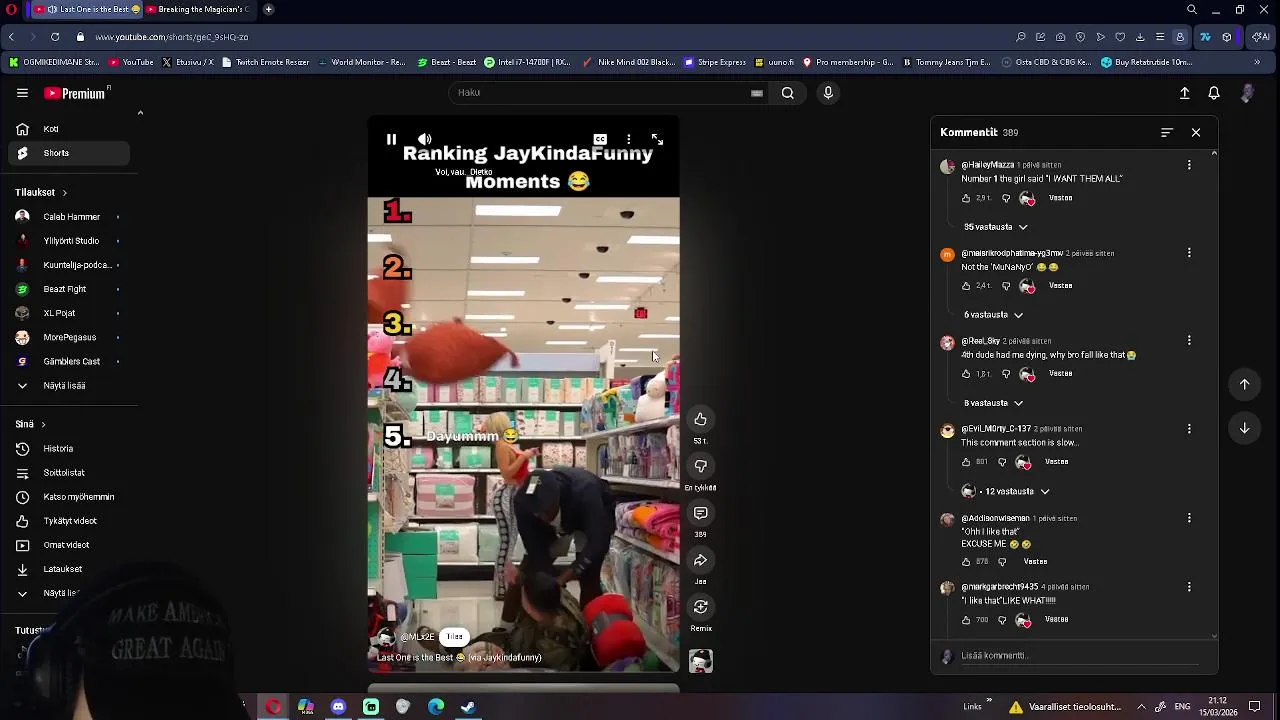Reply to @markgarbrecht9435 via Vastaa

click(1056, 620)
